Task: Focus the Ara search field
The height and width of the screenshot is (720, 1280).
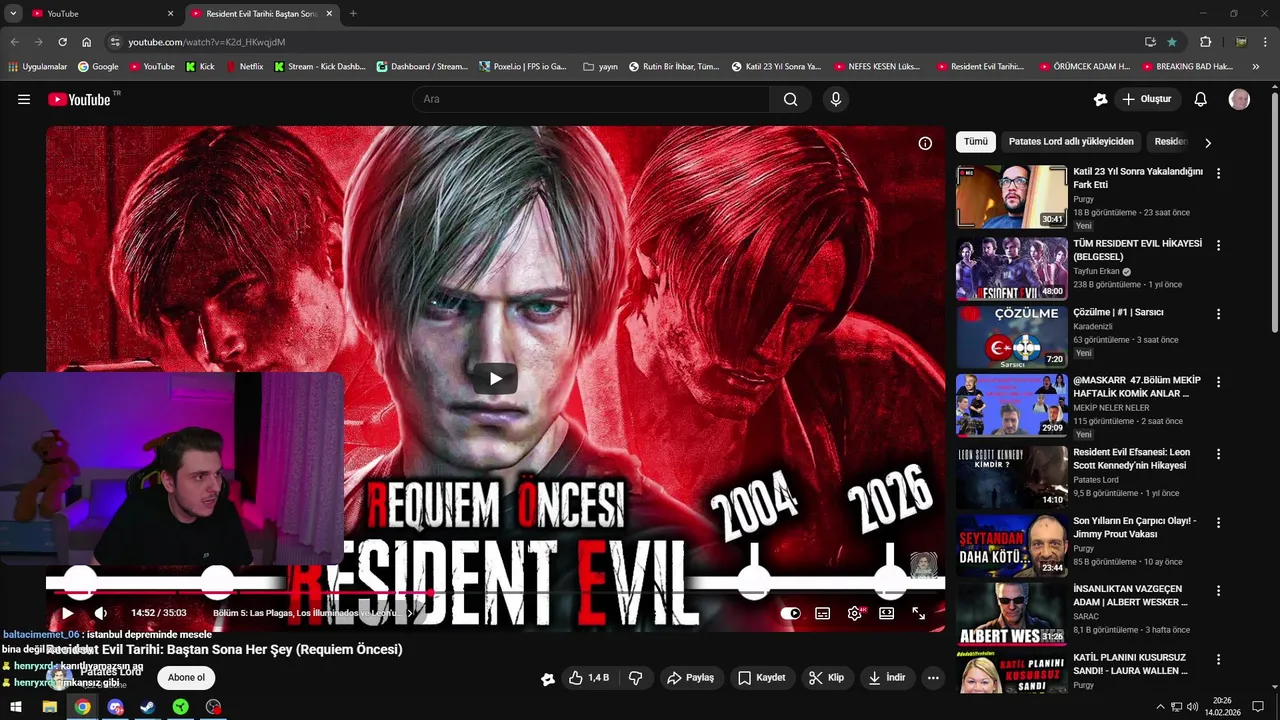Action: (591, 99)
